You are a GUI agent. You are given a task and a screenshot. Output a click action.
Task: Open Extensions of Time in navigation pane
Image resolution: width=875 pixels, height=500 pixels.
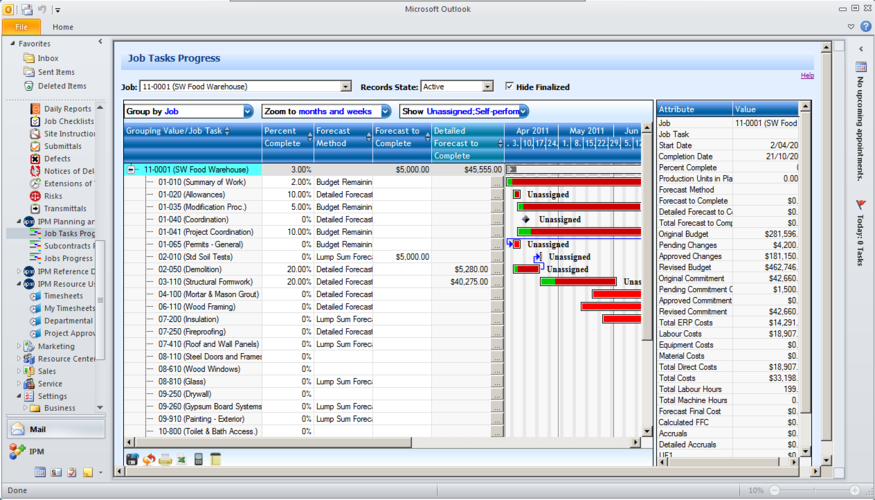(x=69, y=183)
